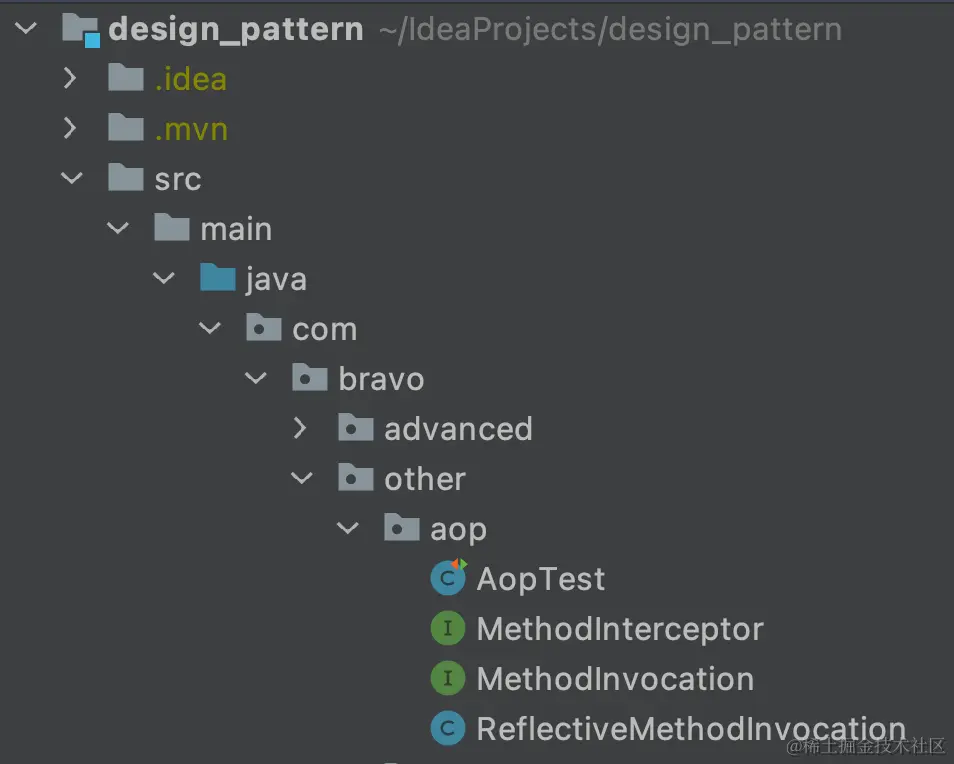This screenshot has width=954, height=764.
Task: Click the aop package folder icon
Action: [402, 527]
